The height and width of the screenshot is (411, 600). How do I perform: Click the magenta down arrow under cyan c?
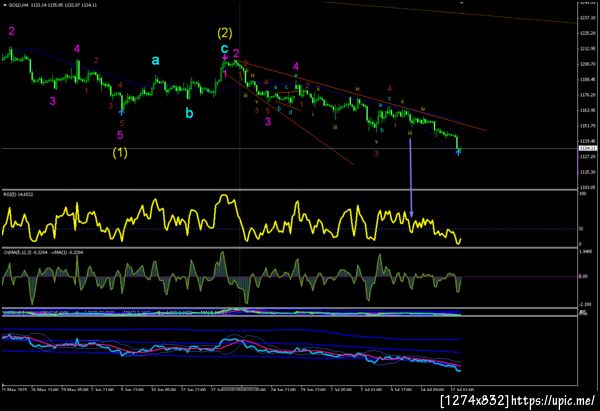(225, 58)
